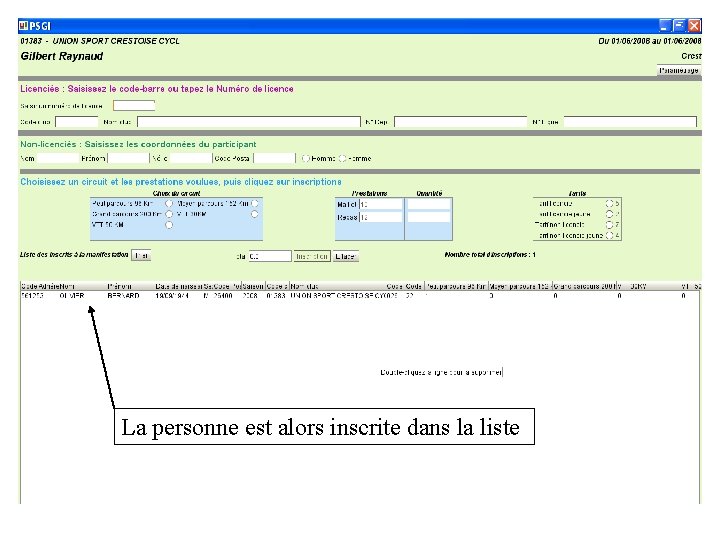Click the PSGI application icon in title bar

coord(23,26)
